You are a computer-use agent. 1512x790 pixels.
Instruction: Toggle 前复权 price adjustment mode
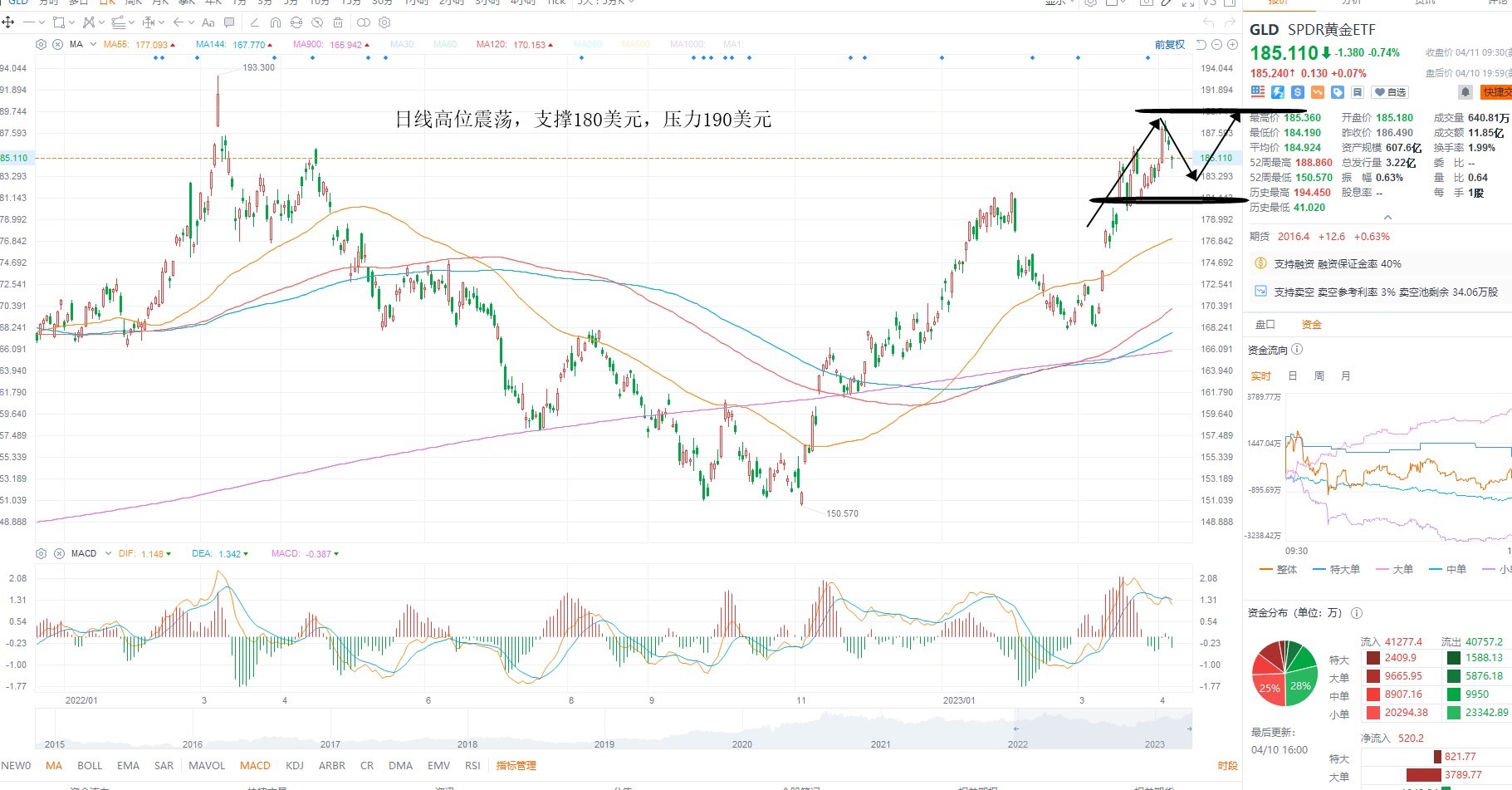(x=1170, y=44)
